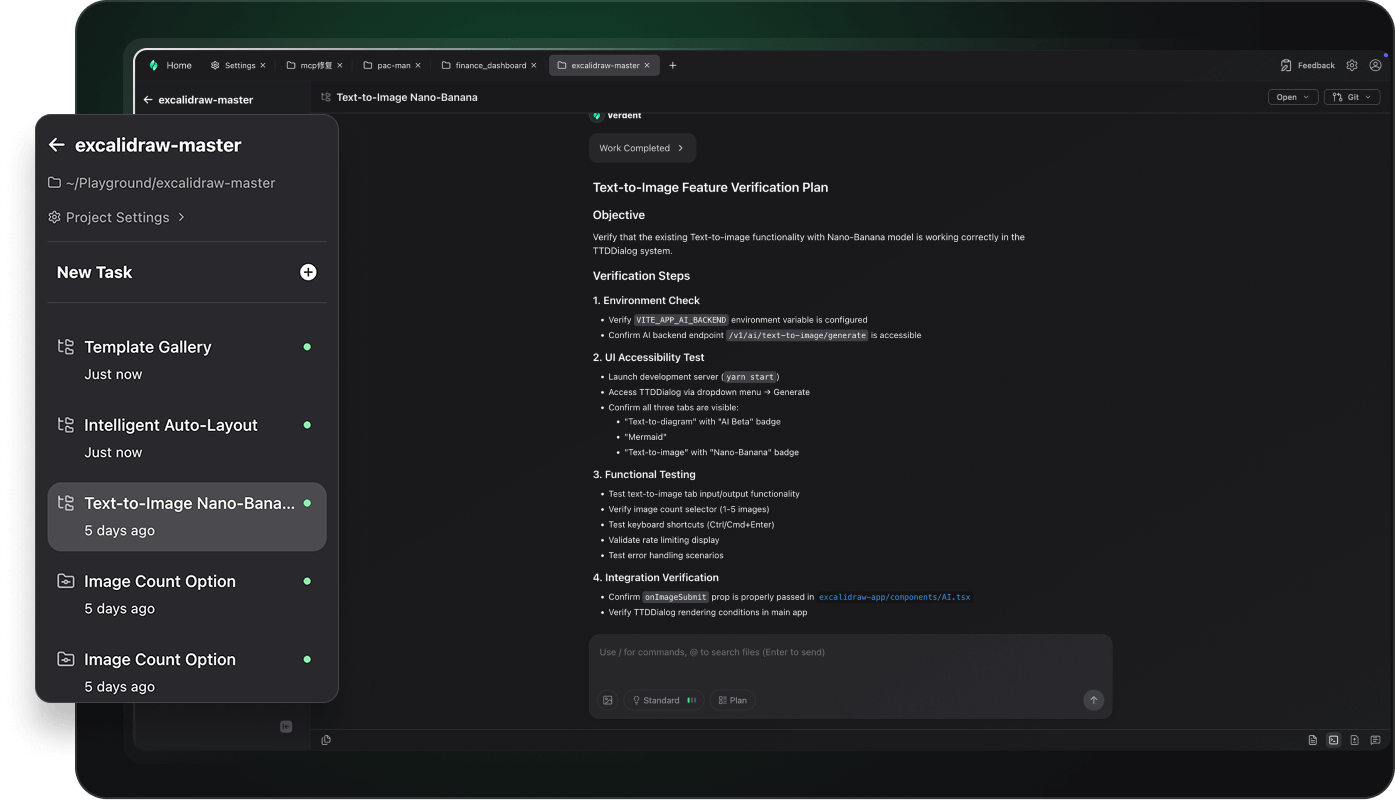Switch to the pac-man tab
The width and height of the screenshot is (1395, 800).
click(x=392, y=65)
